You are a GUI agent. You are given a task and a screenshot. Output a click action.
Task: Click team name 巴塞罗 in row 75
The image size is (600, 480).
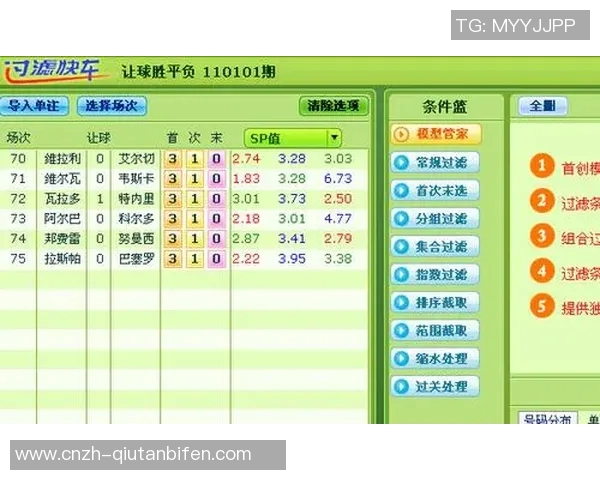pyautogui.click(x=136, y=259)
